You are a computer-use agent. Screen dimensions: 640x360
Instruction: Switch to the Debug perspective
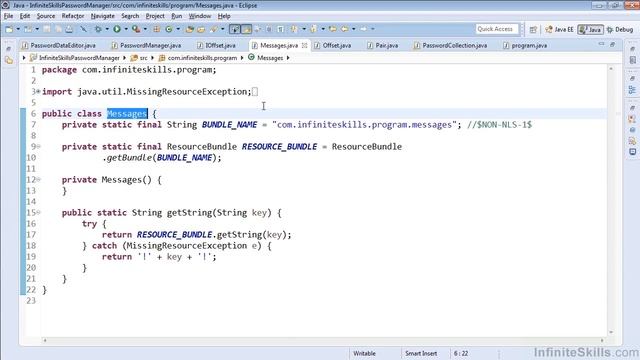620,30
